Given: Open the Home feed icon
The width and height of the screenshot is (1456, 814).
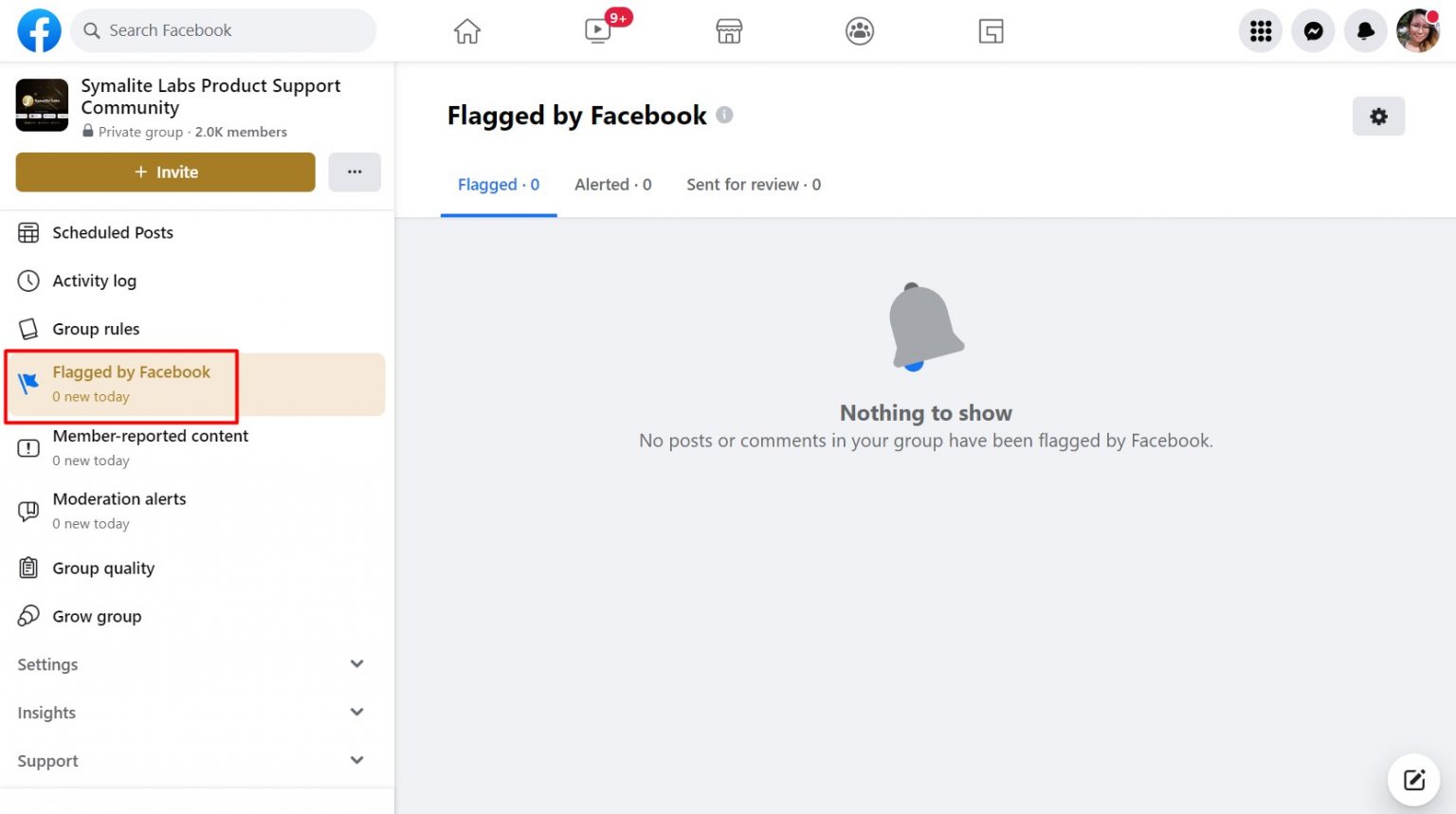Looking at the screenshot, I should click(466, 30).
